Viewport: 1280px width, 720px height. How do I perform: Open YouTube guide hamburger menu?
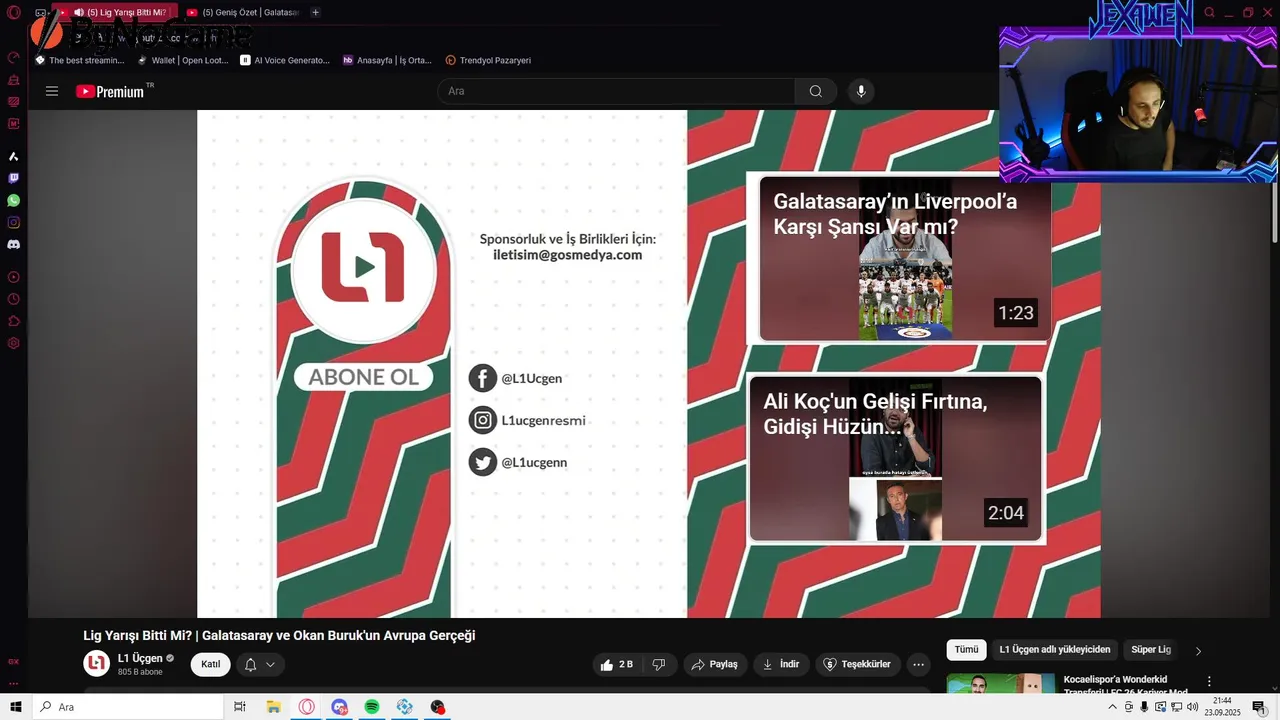(52, 91)
